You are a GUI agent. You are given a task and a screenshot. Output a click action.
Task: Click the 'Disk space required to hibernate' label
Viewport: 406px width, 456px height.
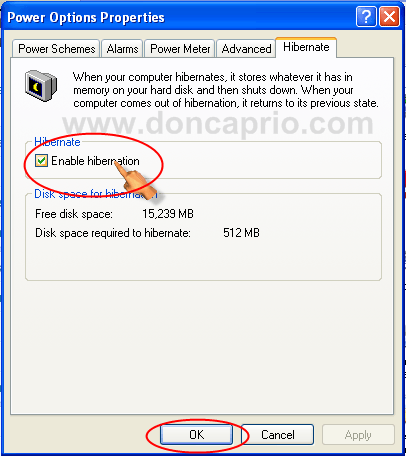[x=113, y=233]
